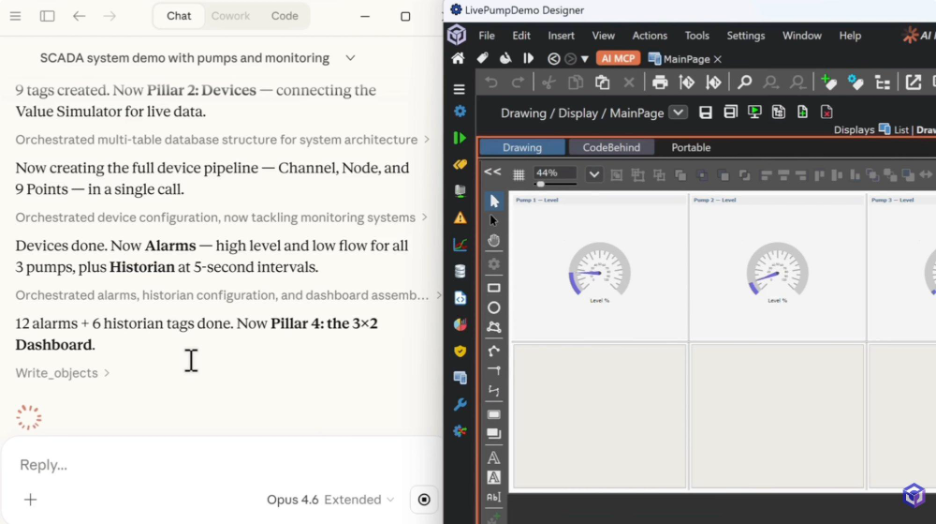Select the Rectangle drawing tool
The height and width of the screenshot is (524, 936).
click(494, 288)
